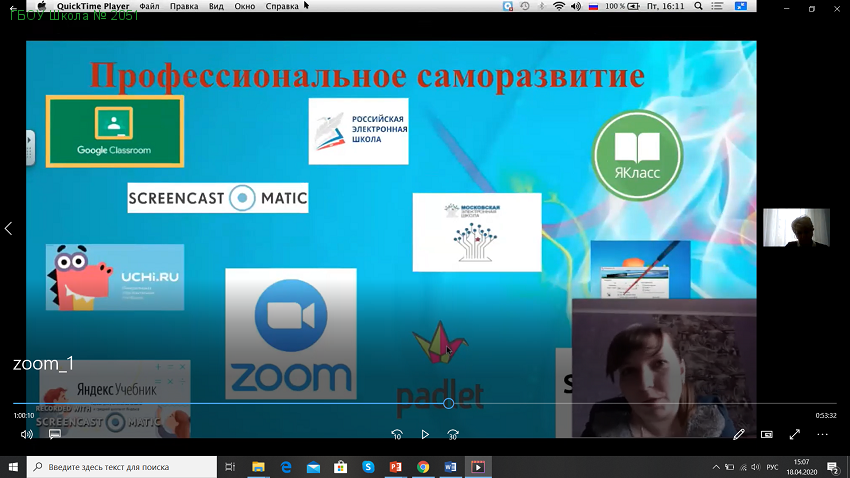Click the Файл menu in the recording
850x478 pixels.
149,6
